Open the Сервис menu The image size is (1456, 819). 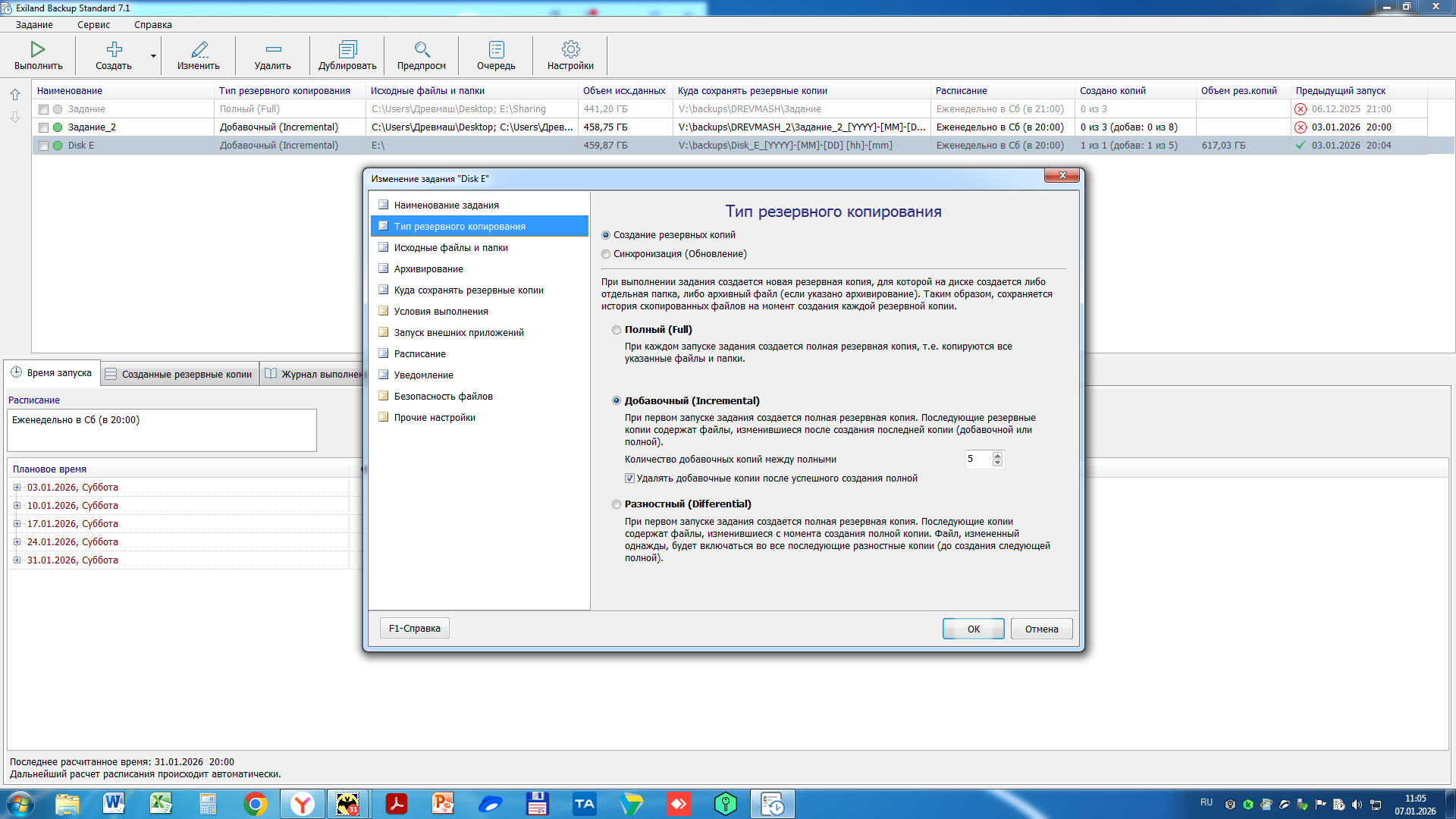click(x=93, y=25)
